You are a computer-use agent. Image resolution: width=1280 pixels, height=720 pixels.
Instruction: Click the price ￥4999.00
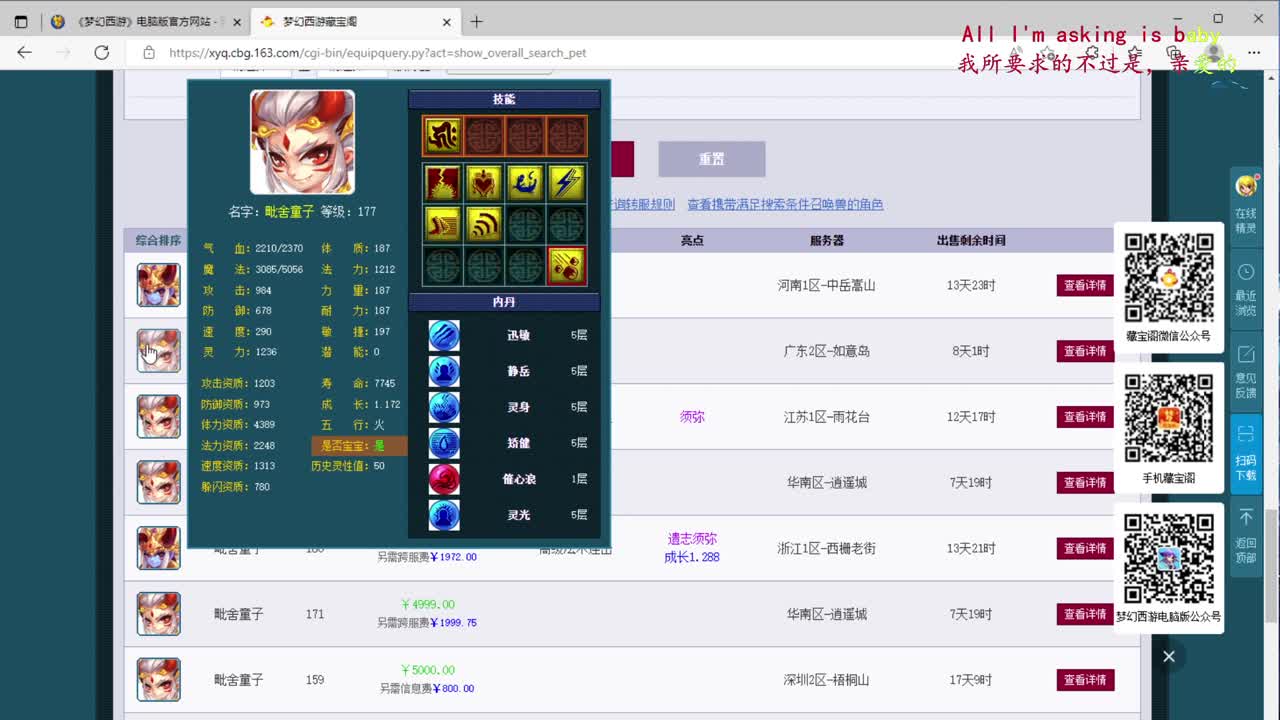[427, 604]
